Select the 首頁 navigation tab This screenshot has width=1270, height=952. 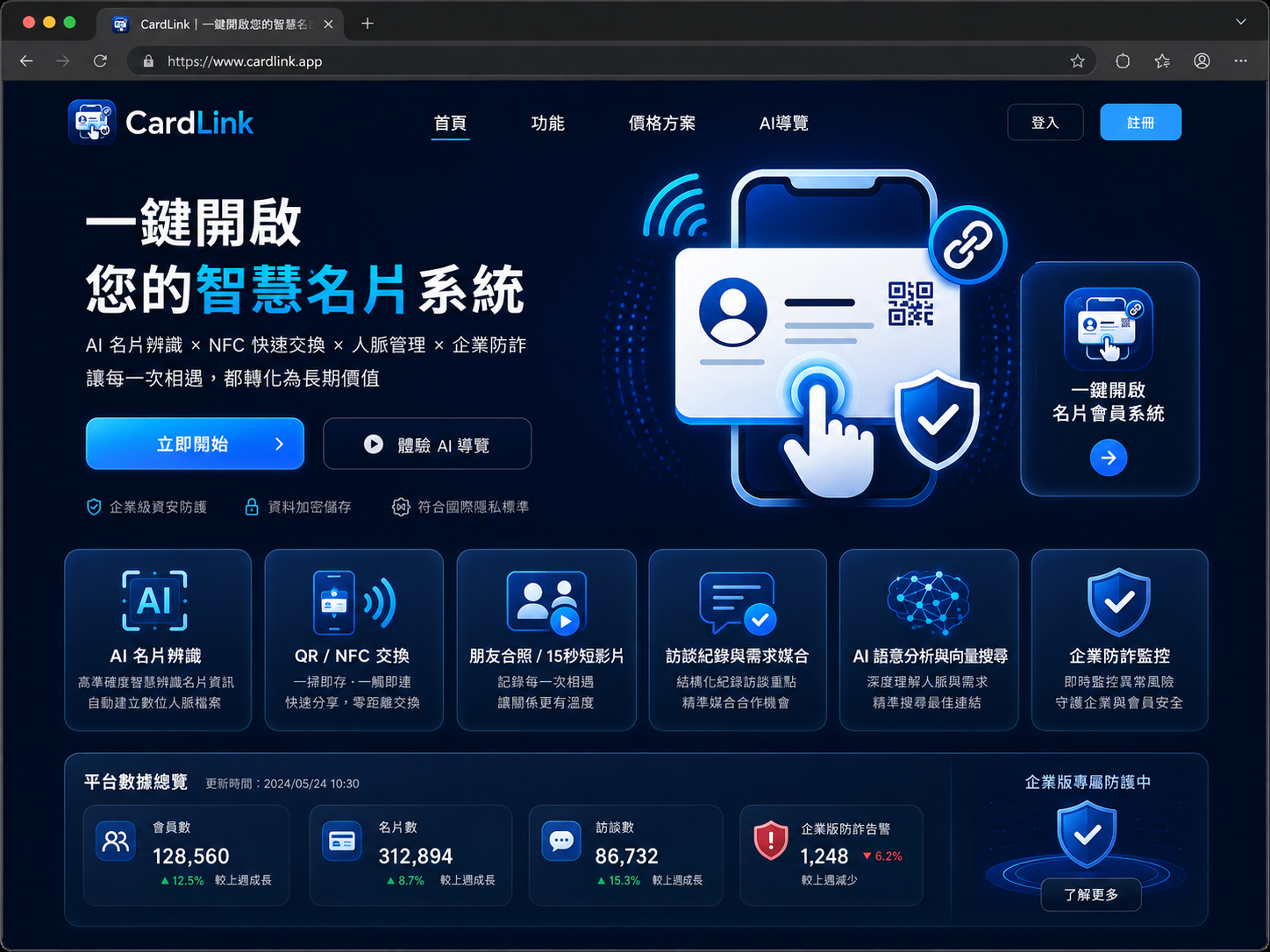(450, 124)
